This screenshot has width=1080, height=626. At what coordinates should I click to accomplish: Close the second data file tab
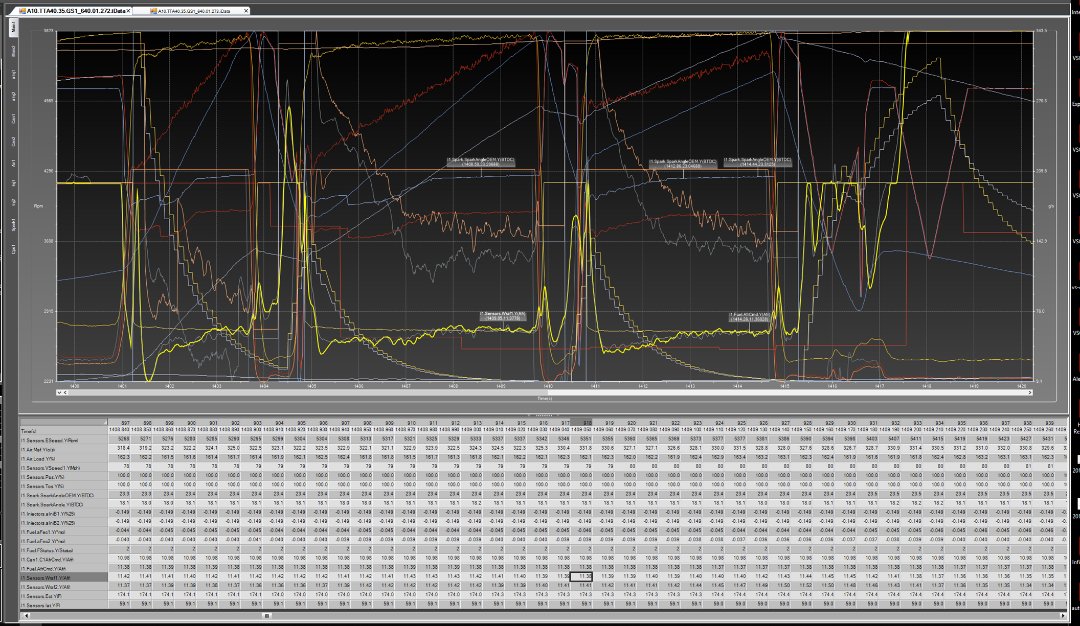[x=246, y=11]
